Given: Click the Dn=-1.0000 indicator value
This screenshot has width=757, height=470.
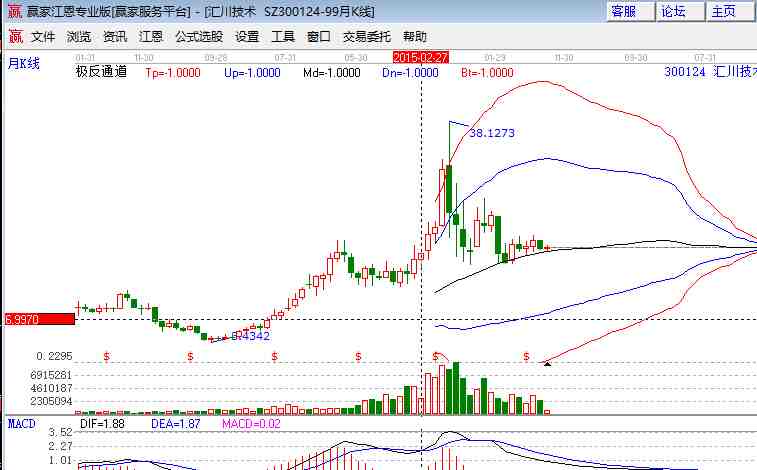Looking at the screenshot, I should [x=410, y=73].
